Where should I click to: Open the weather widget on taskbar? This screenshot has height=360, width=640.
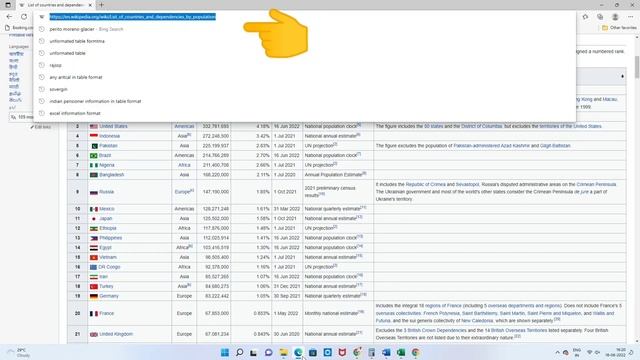(19, 353)
